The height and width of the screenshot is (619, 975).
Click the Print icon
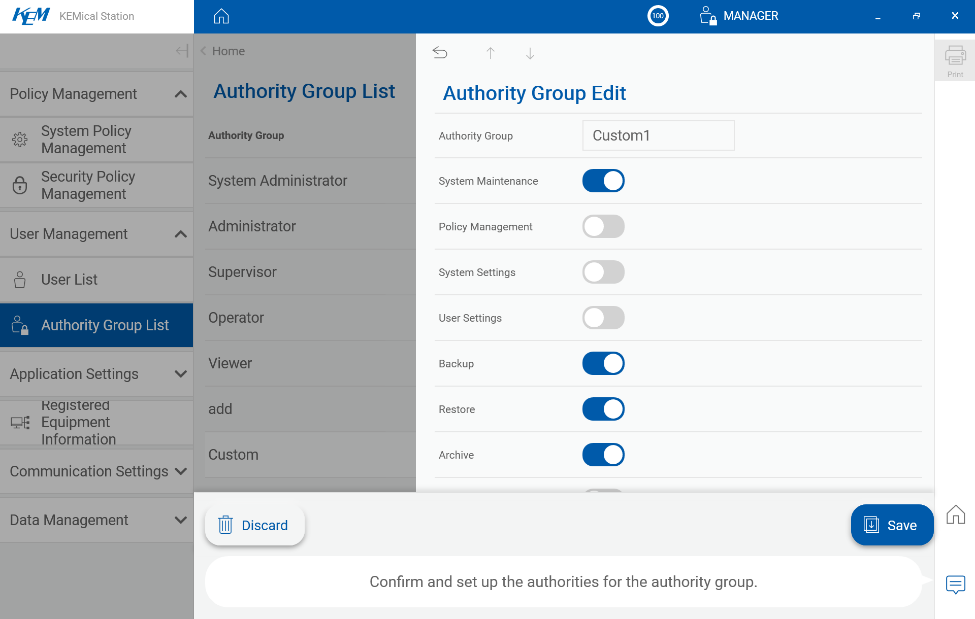(955, 60)
